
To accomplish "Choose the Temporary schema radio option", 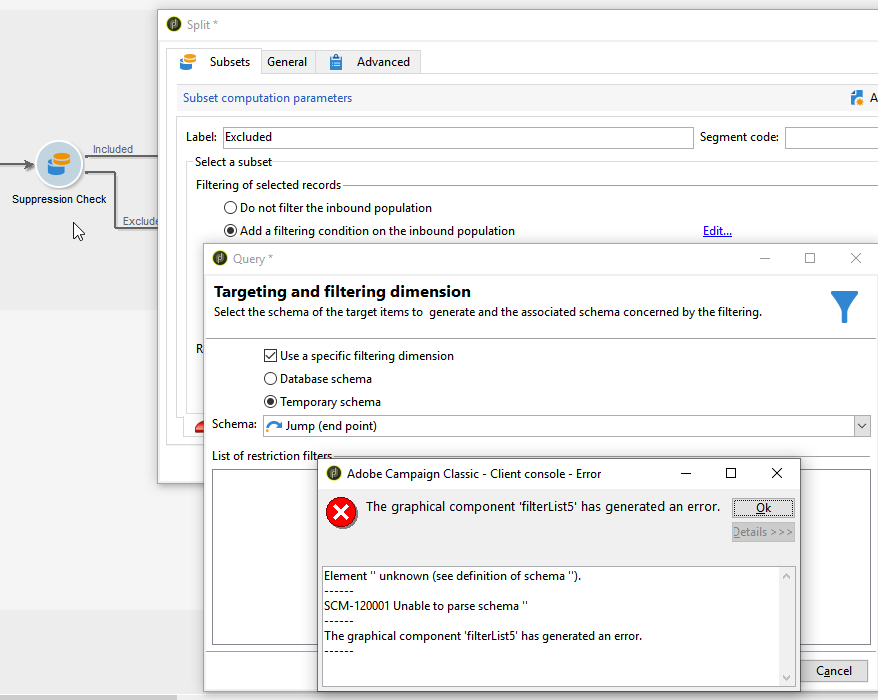I will pyautogui.click(x=270, y=402).
